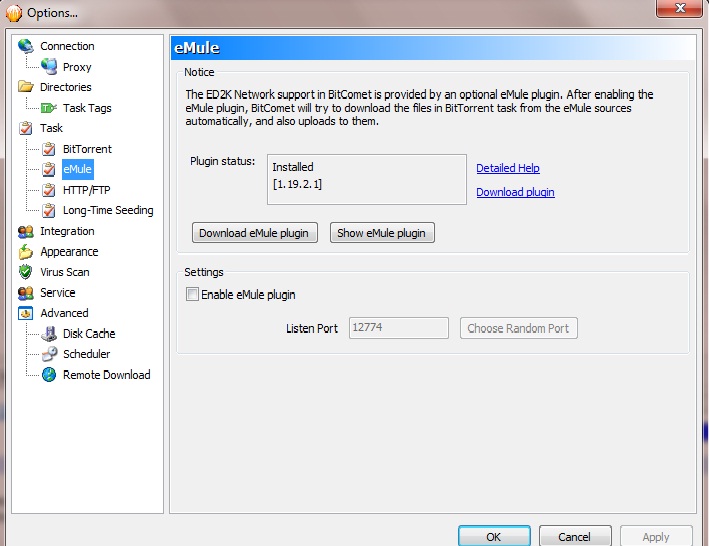Screen dimensions: 709x546
Task: Click the Apply button
Action: pyautogui.click(x=656, y=537)
